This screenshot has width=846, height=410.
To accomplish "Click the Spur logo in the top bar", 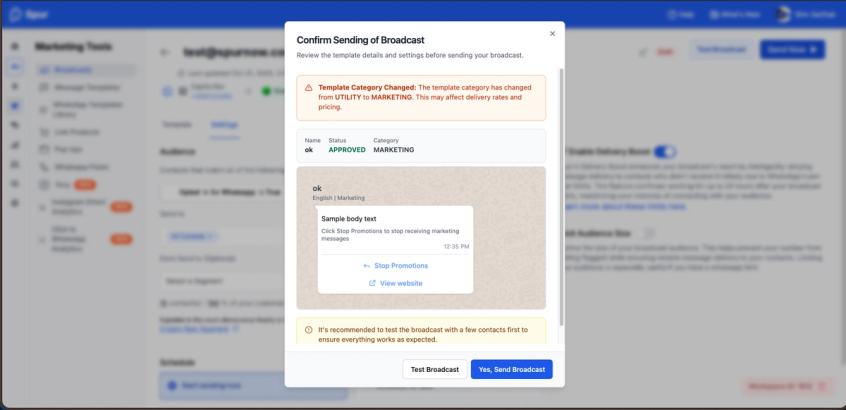I will [29, 15].
